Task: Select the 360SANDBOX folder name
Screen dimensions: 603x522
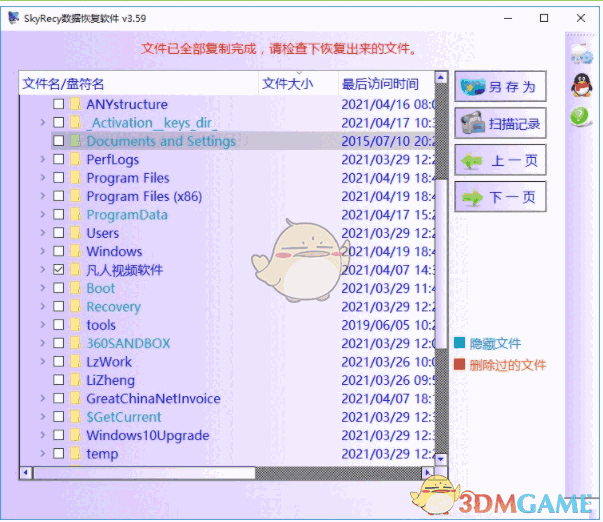Action: click(128, 343)
